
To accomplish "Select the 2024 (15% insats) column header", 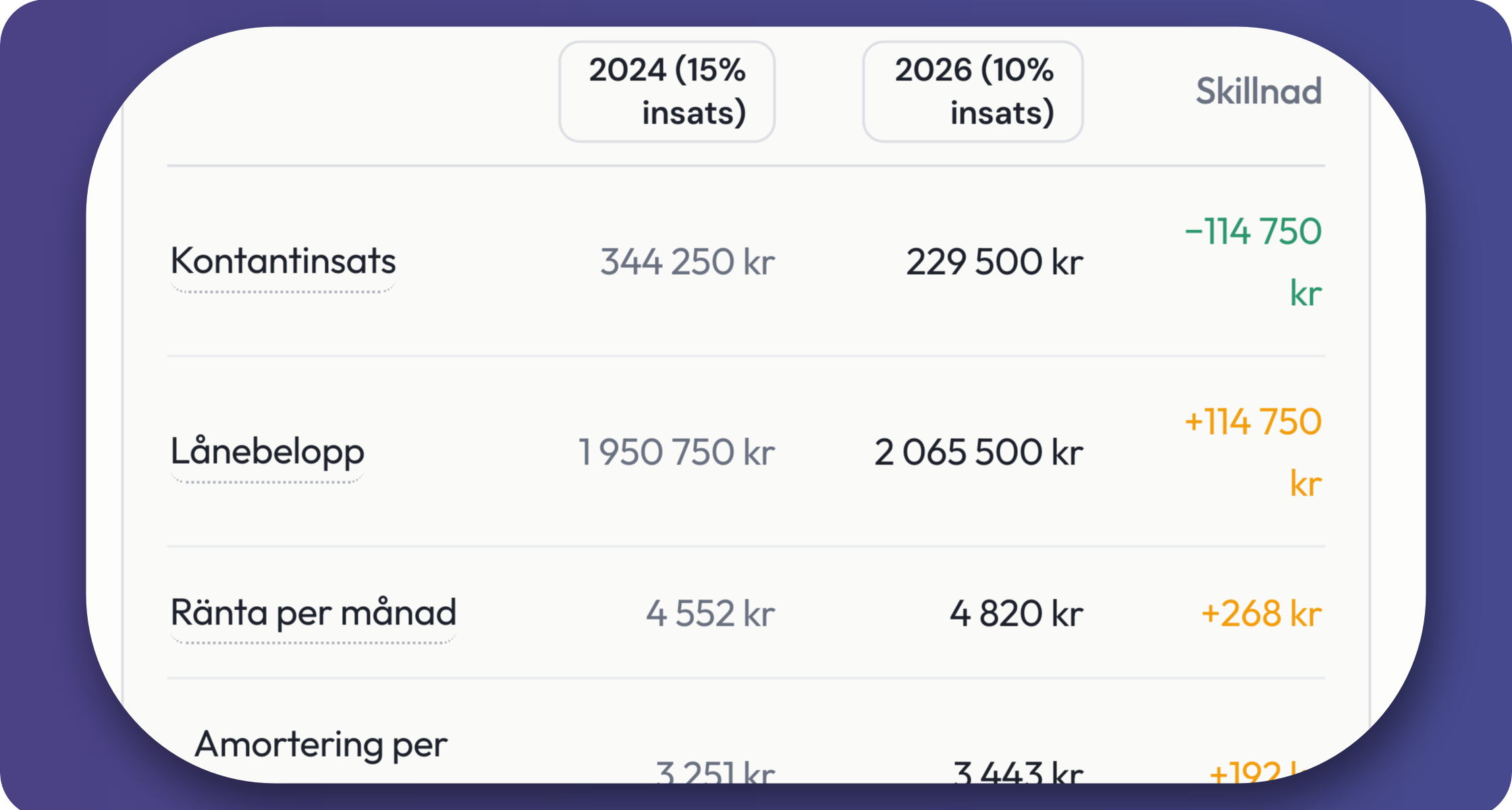I will point(667,91).
